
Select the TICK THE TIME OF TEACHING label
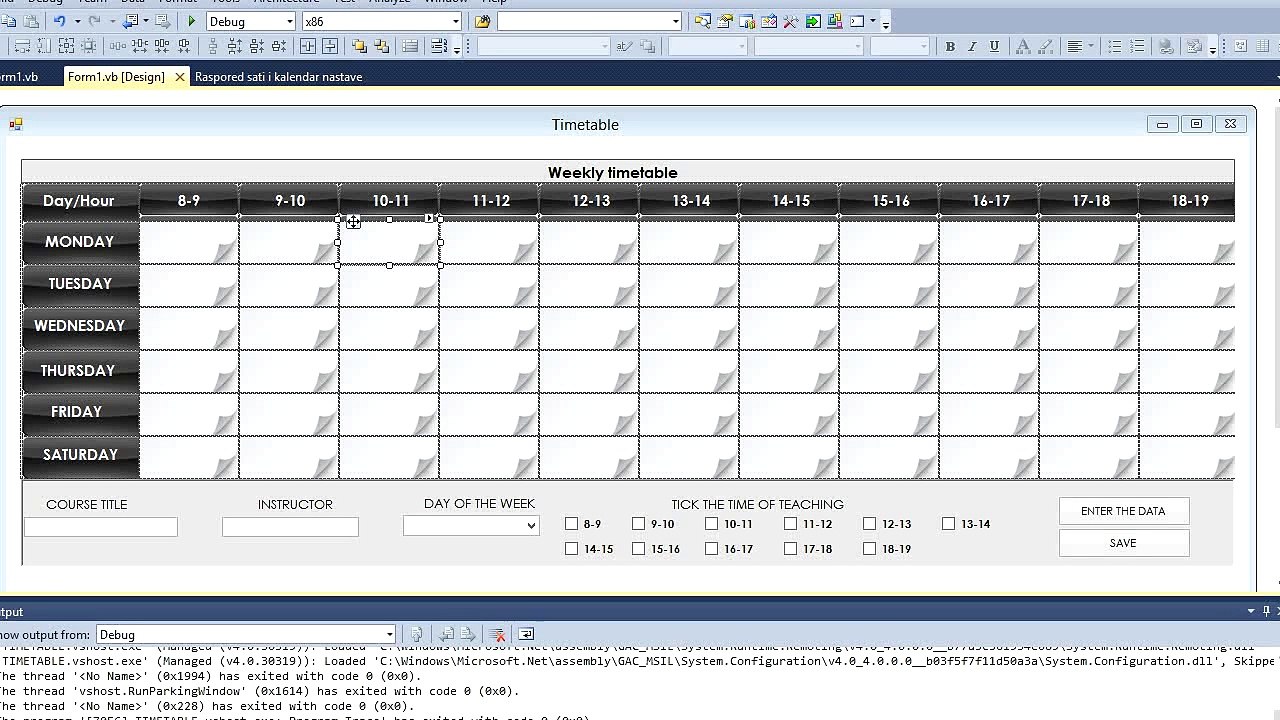point(757,505)
